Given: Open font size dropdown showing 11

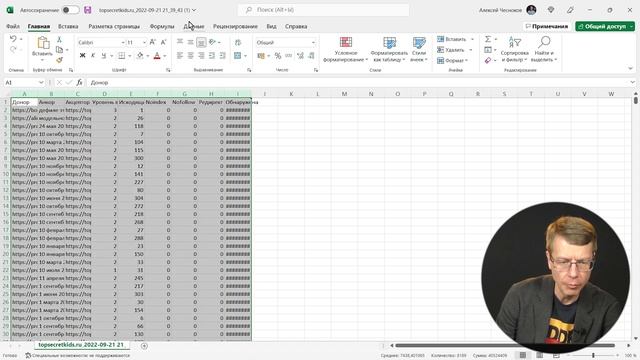Looking at the screenshot, I should coord(144,42).
